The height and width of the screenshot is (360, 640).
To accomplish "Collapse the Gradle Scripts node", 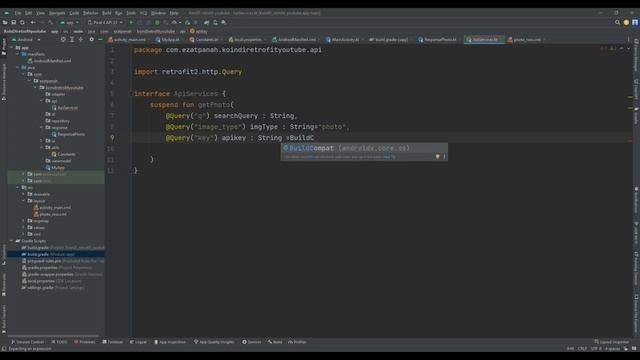I will click(11, 241).
